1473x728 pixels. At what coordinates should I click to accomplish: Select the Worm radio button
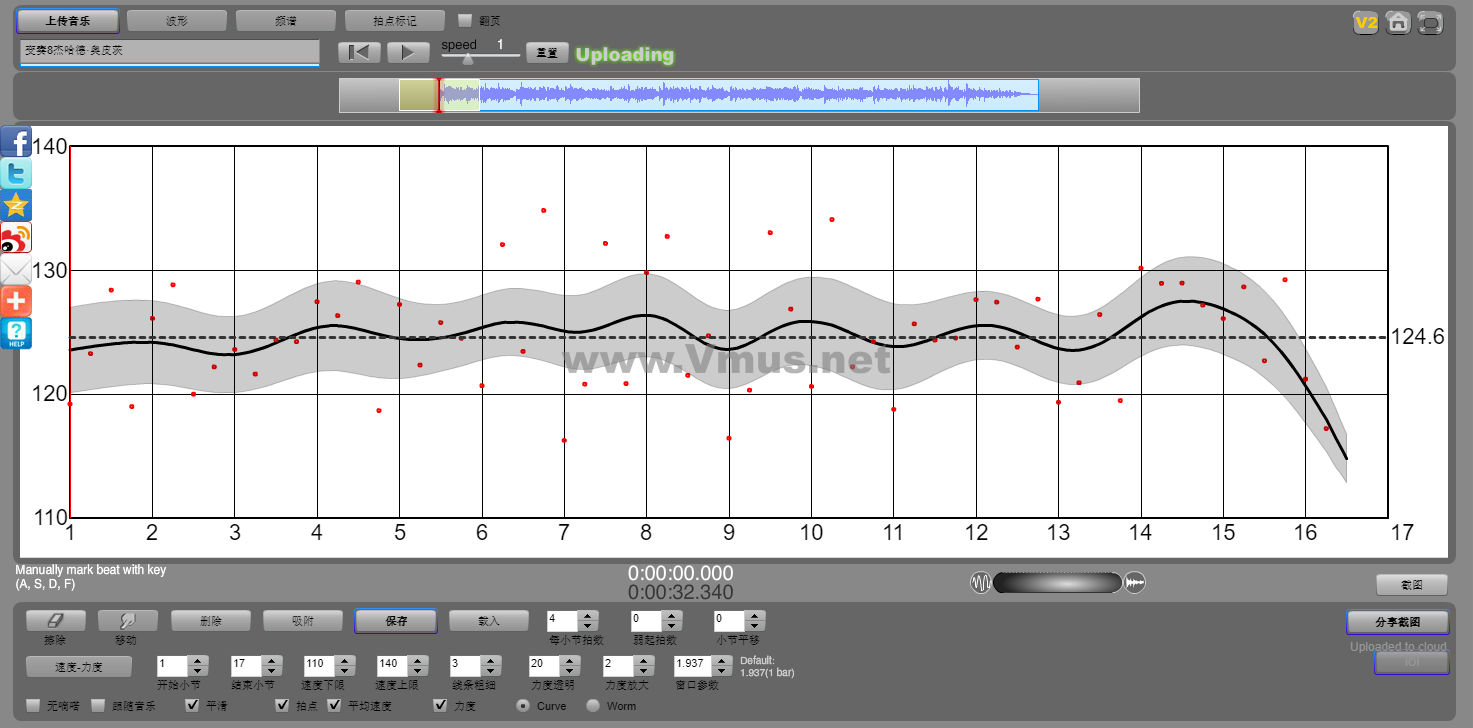(x=592, y=706)
